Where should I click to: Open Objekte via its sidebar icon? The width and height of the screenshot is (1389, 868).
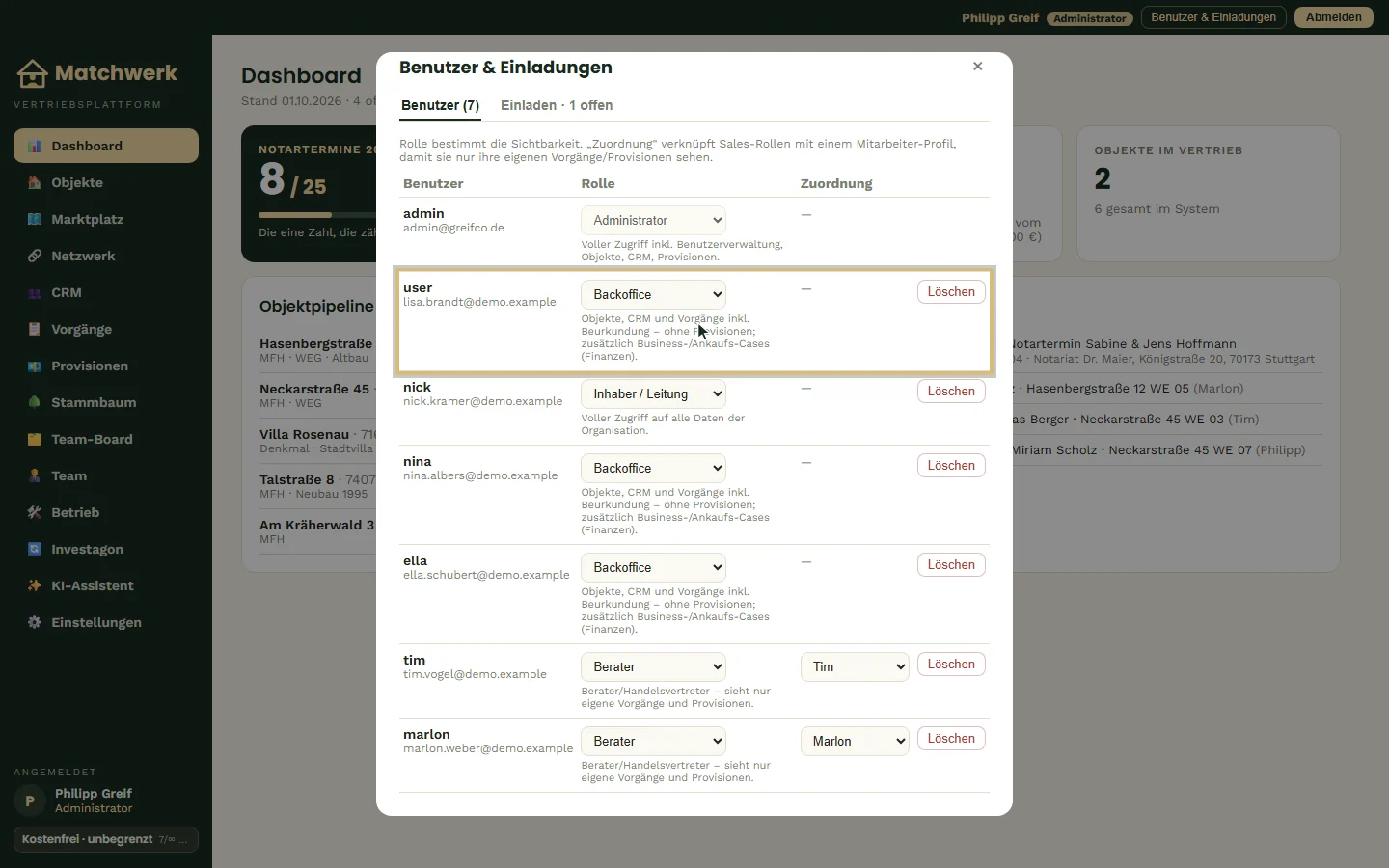(35, 183)
